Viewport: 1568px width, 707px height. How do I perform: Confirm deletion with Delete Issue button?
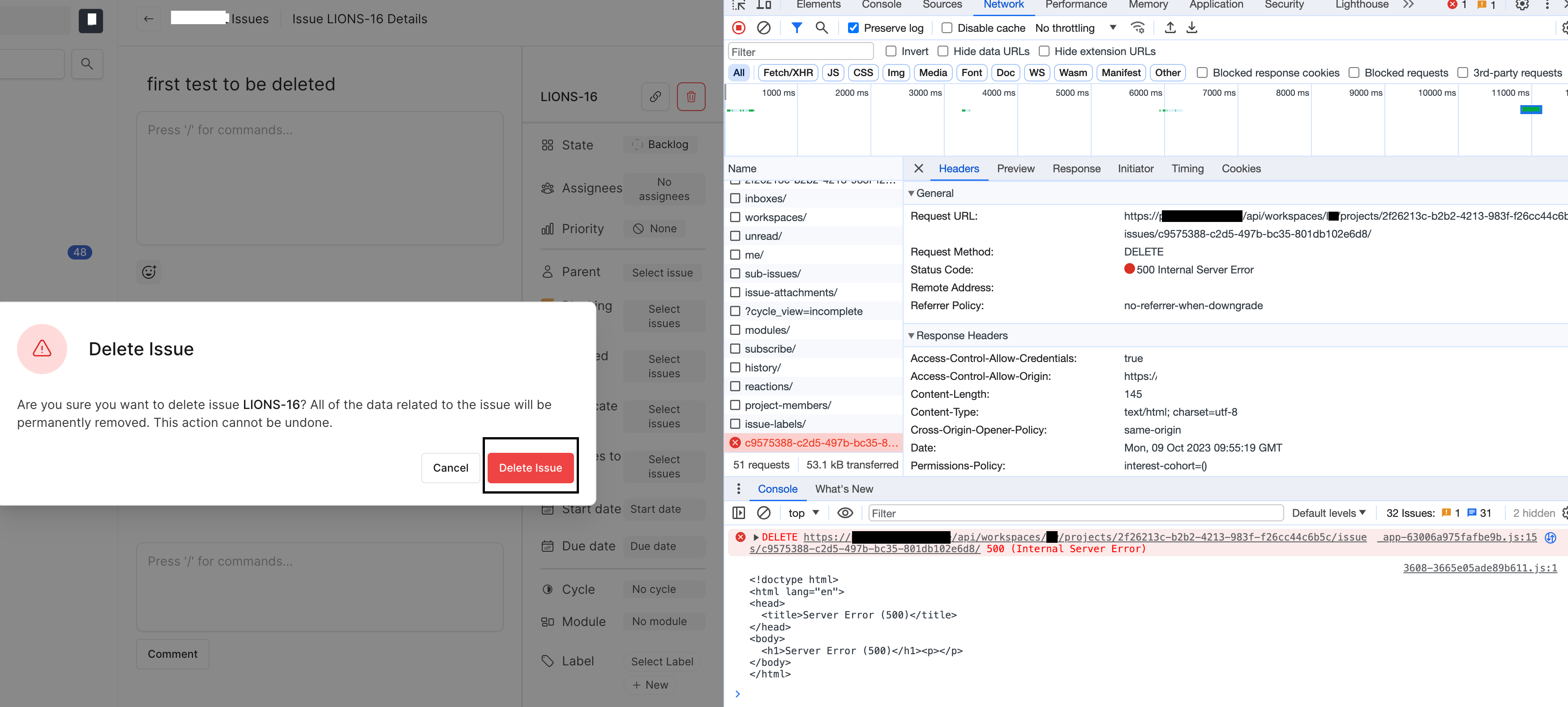[x=530, y=467]
